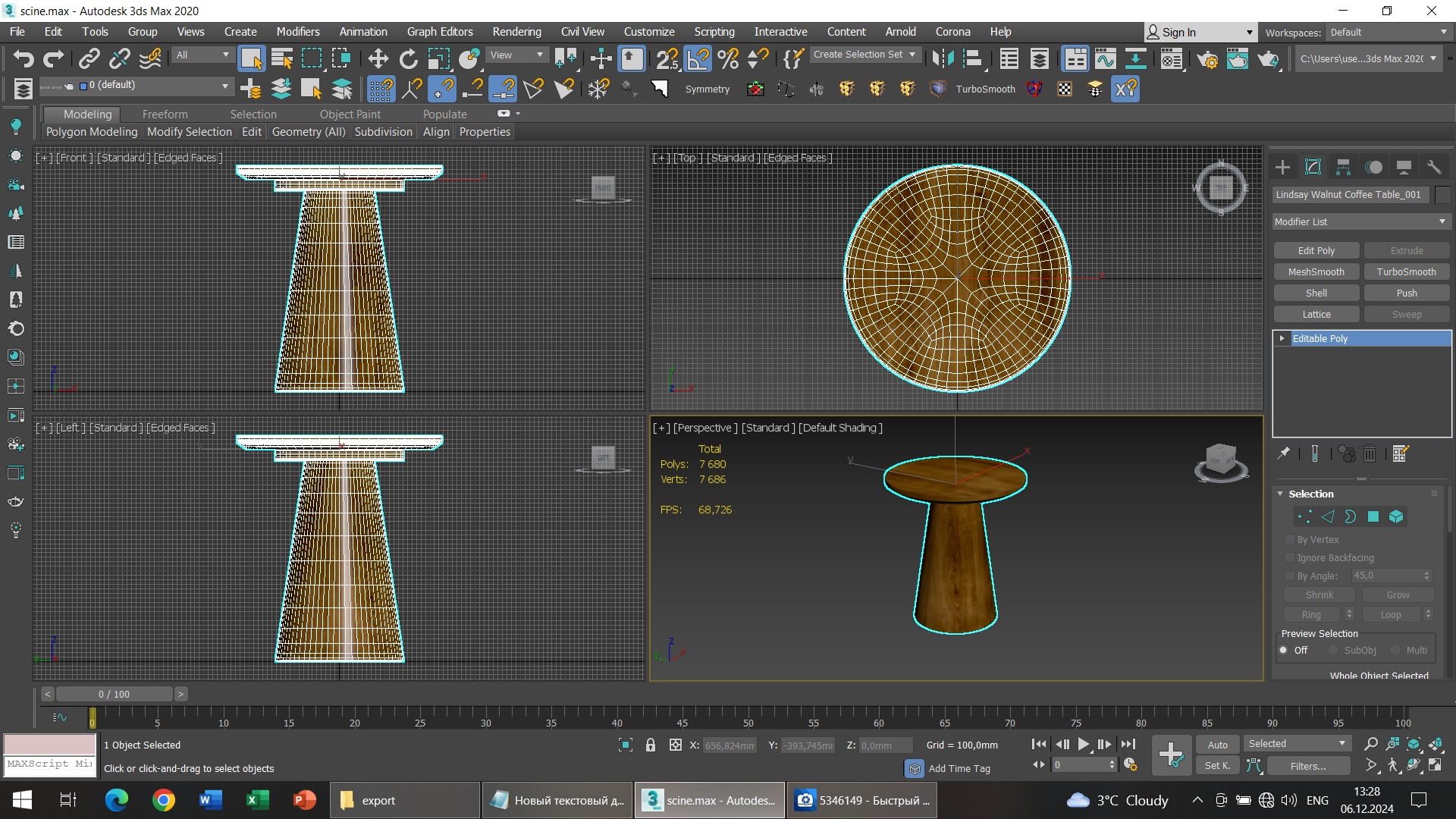Open the Motion command panel
The image size is (1456, 819).
1373,167
